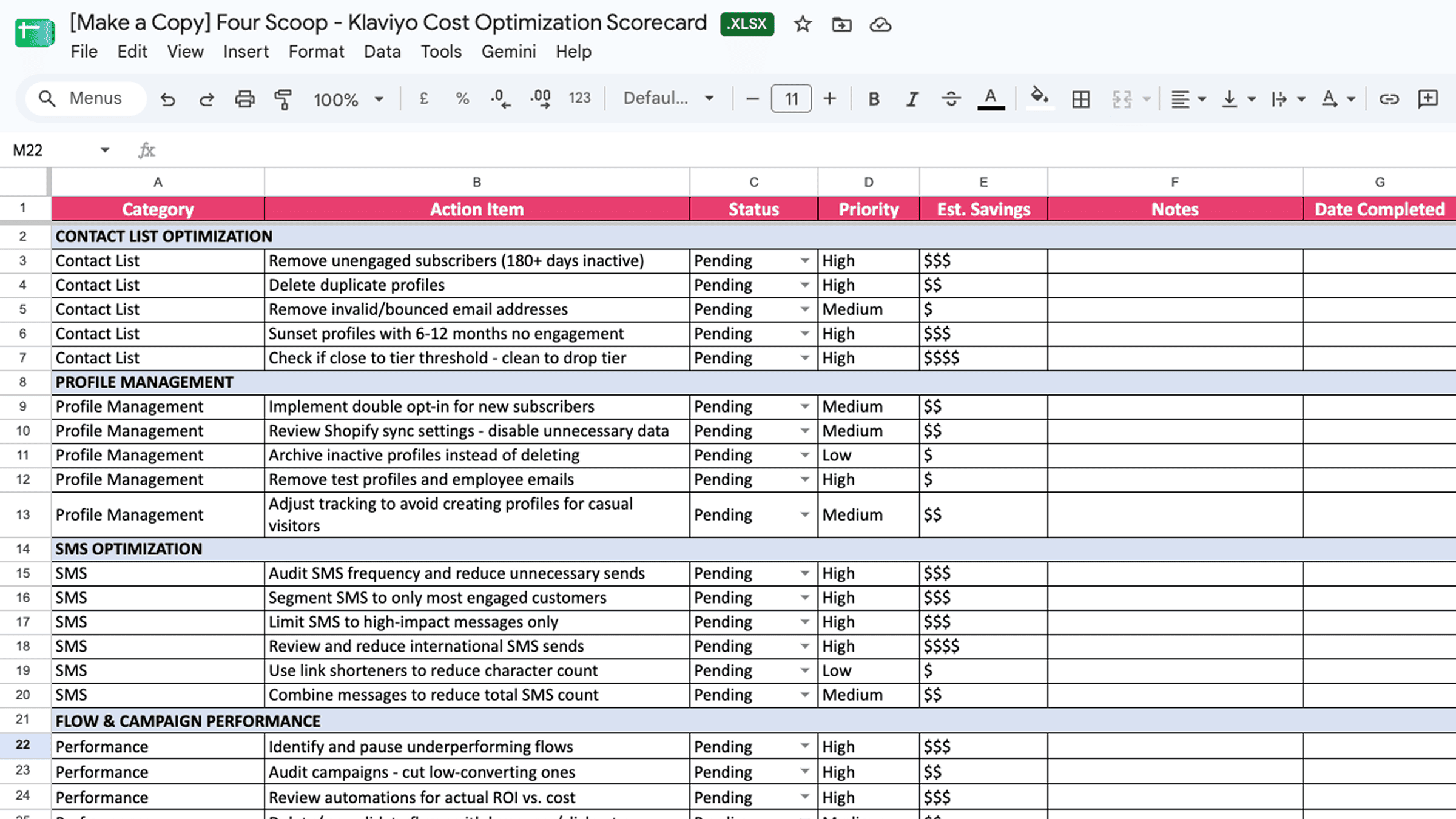The image size is (1456, 819).
Task: Star this spreadsheet document
Action: pos(803,24)
